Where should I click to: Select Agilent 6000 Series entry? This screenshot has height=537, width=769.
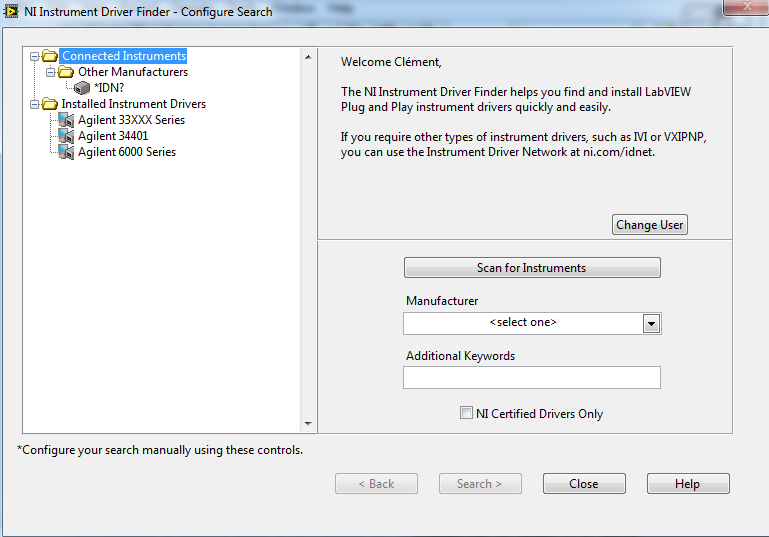(127, 152)
